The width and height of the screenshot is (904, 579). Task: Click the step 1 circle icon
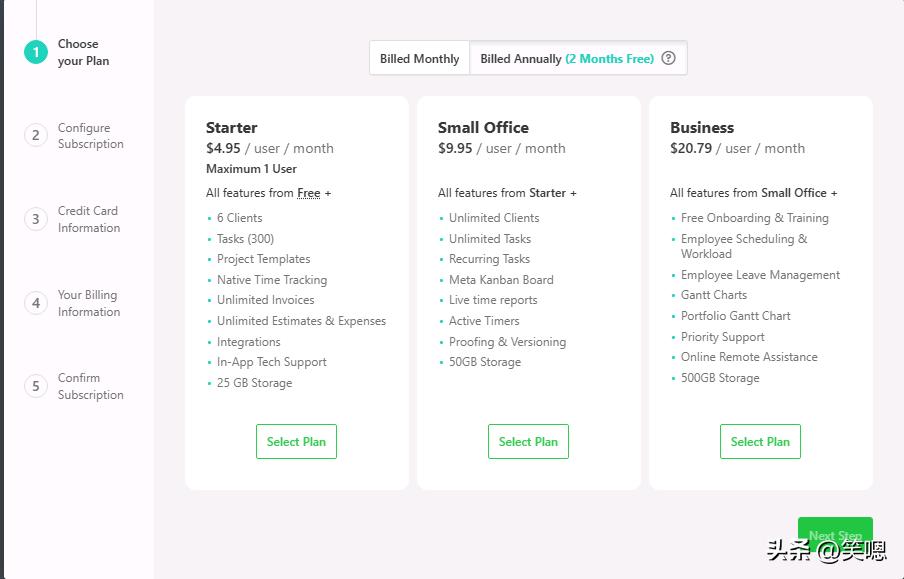tap(36, 52)
